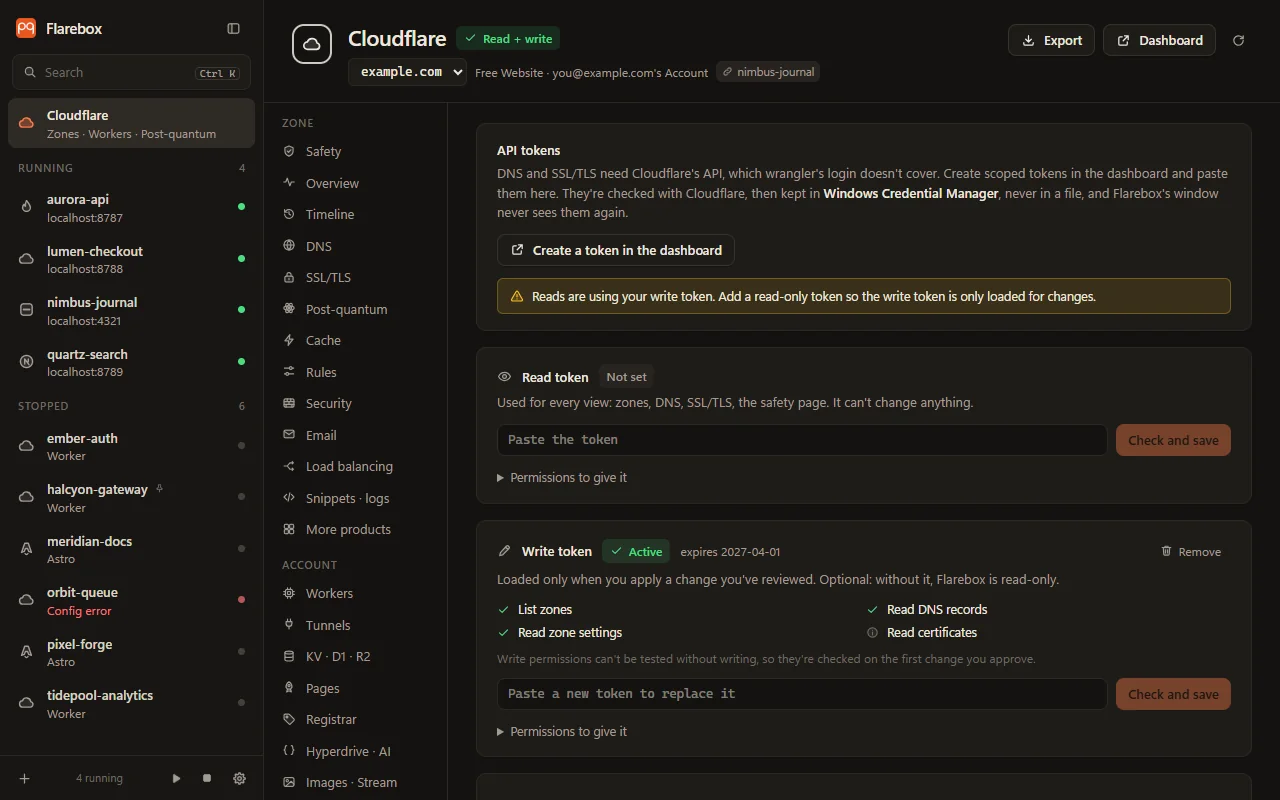
Task: Open the Safety zone page
Action: pos(358,152)
